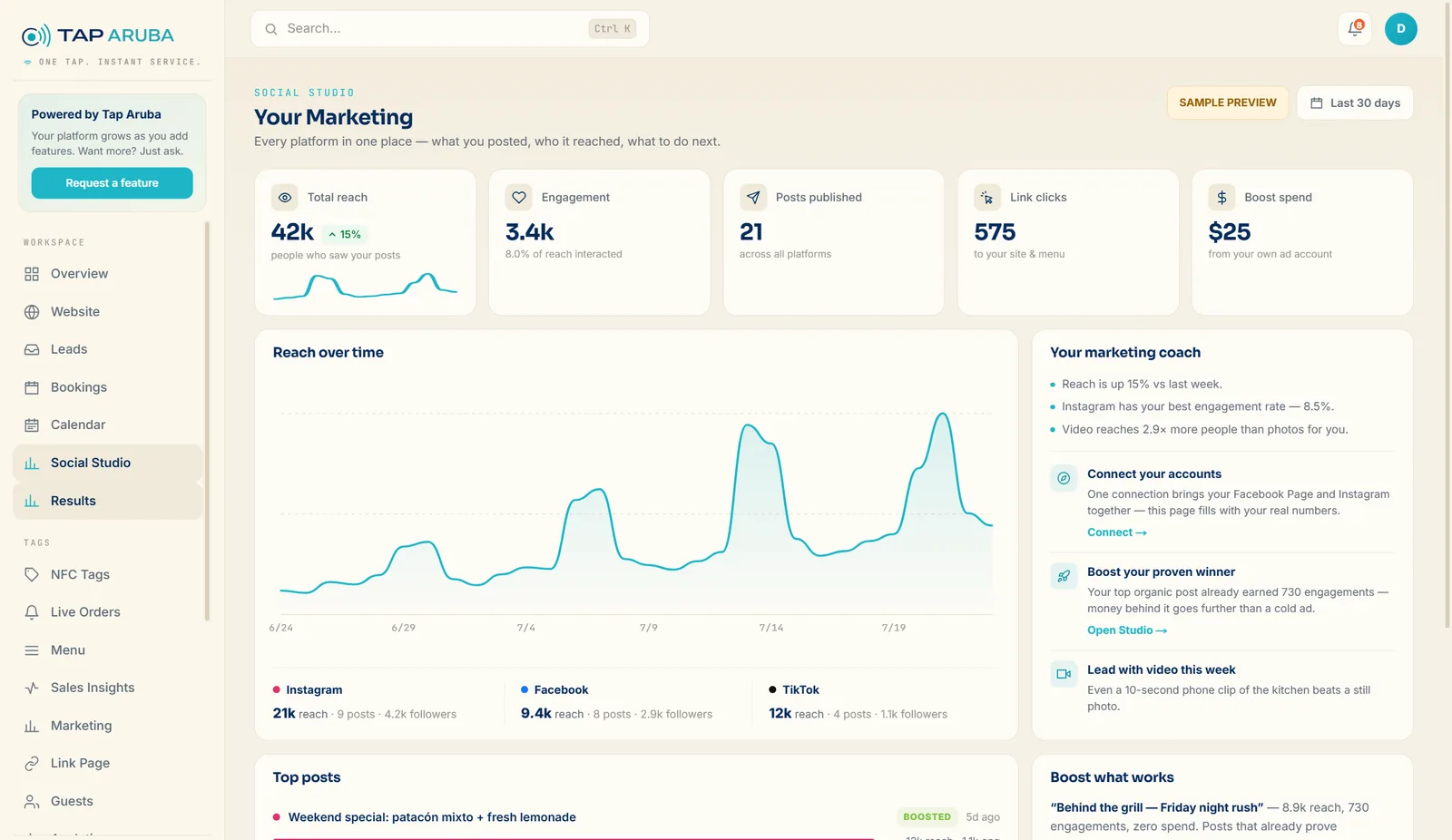The height and width of the screenshot is (840, 1452).
Task: Click the Request a feature button
Action: tap(112, 183)
